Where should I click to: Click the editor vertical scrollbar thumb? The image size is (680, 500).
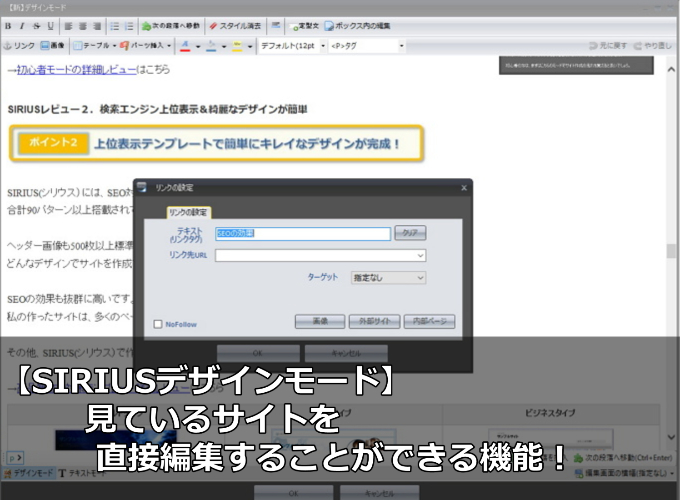point(671,251)
